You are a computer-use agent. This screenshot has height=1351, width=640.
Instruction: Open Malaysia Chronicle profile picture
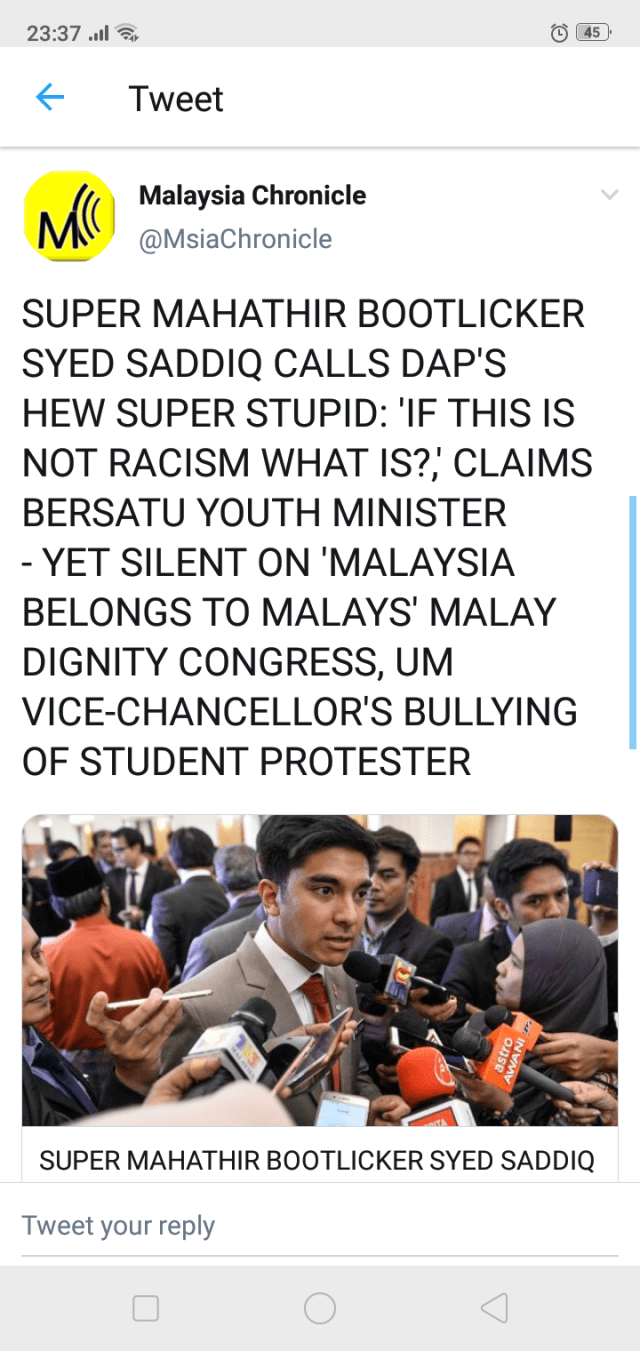click(68, 216)
